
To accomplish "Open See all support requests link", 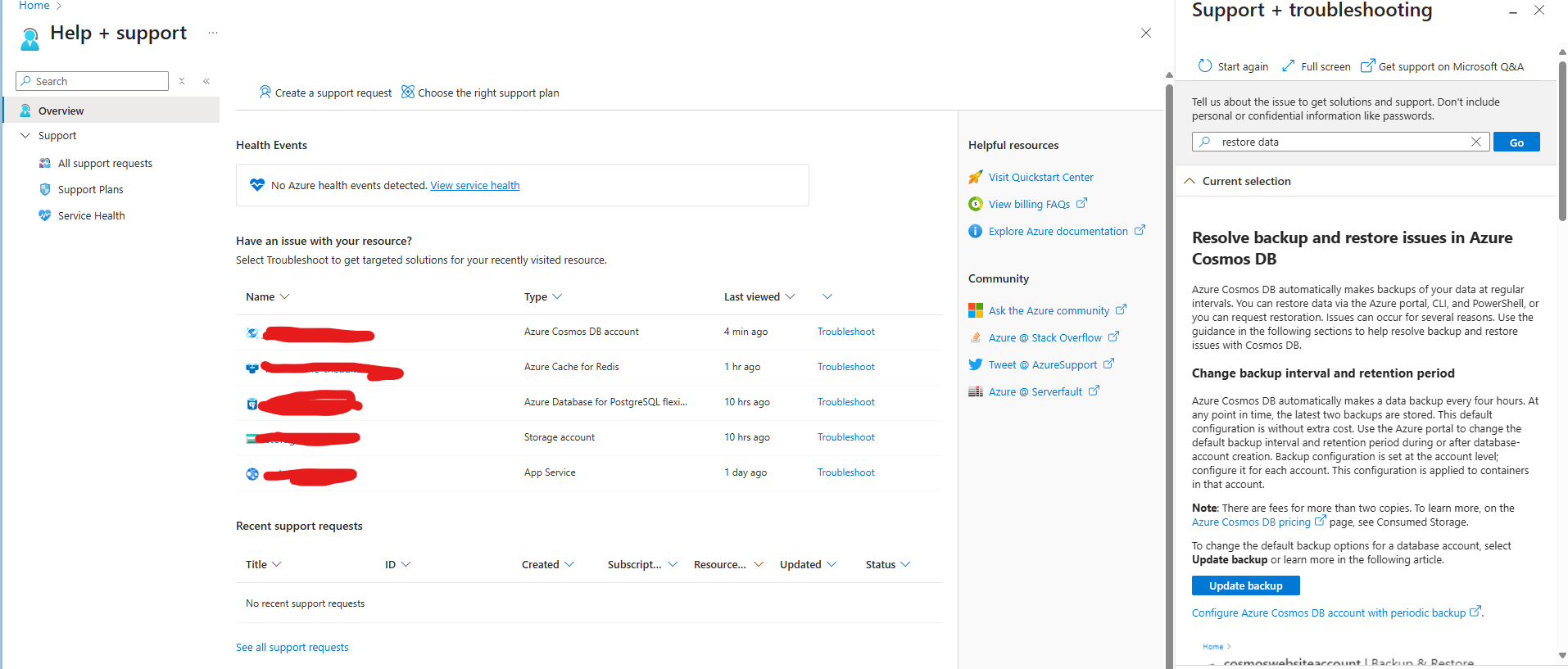I will pyautogui.click(x=292, y=647).
